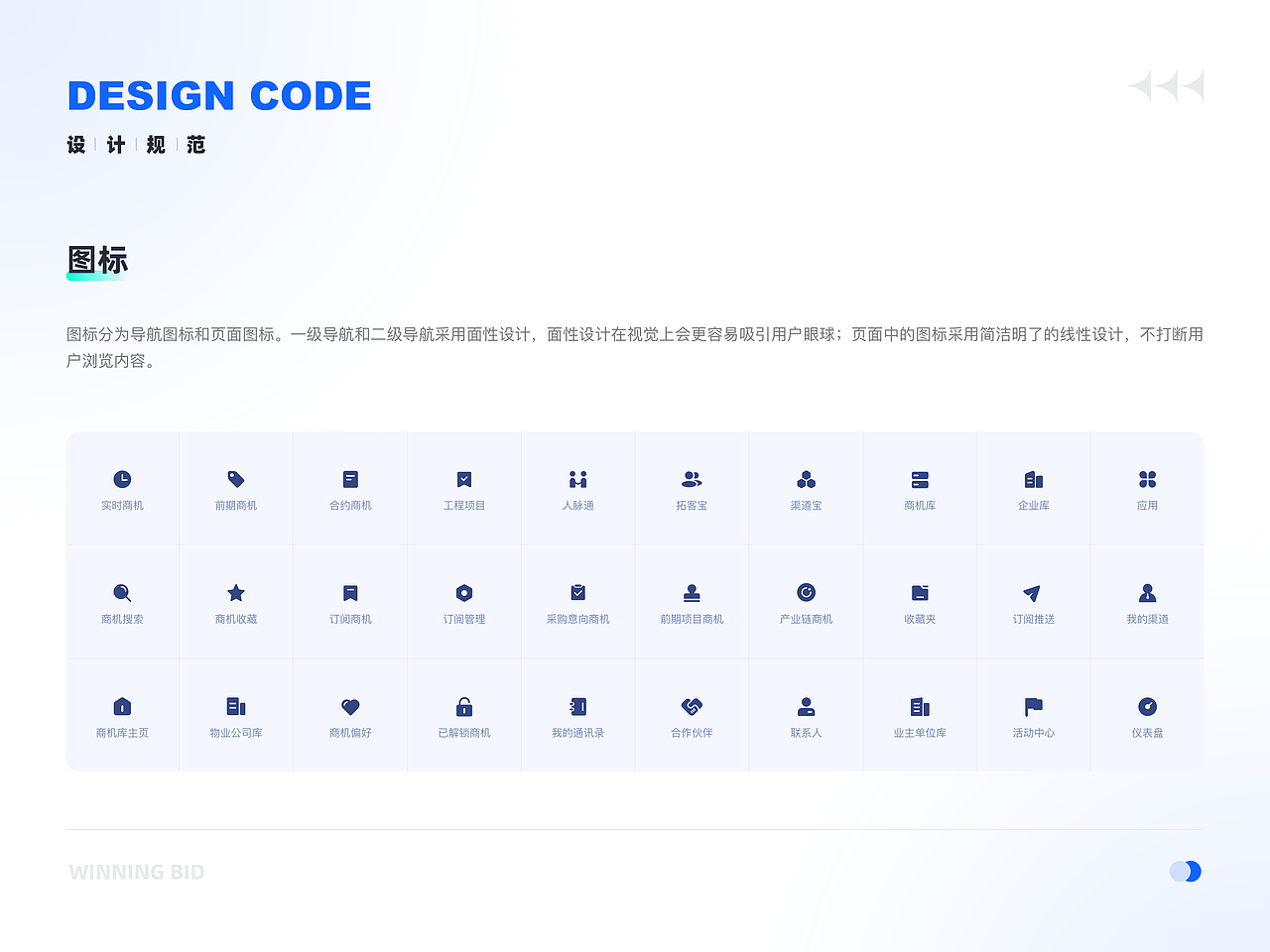Image resolution: width=1270 pixels, height=952 pixels.
Task: Toggle the blue switch at bottom right
Action: 1185,871
